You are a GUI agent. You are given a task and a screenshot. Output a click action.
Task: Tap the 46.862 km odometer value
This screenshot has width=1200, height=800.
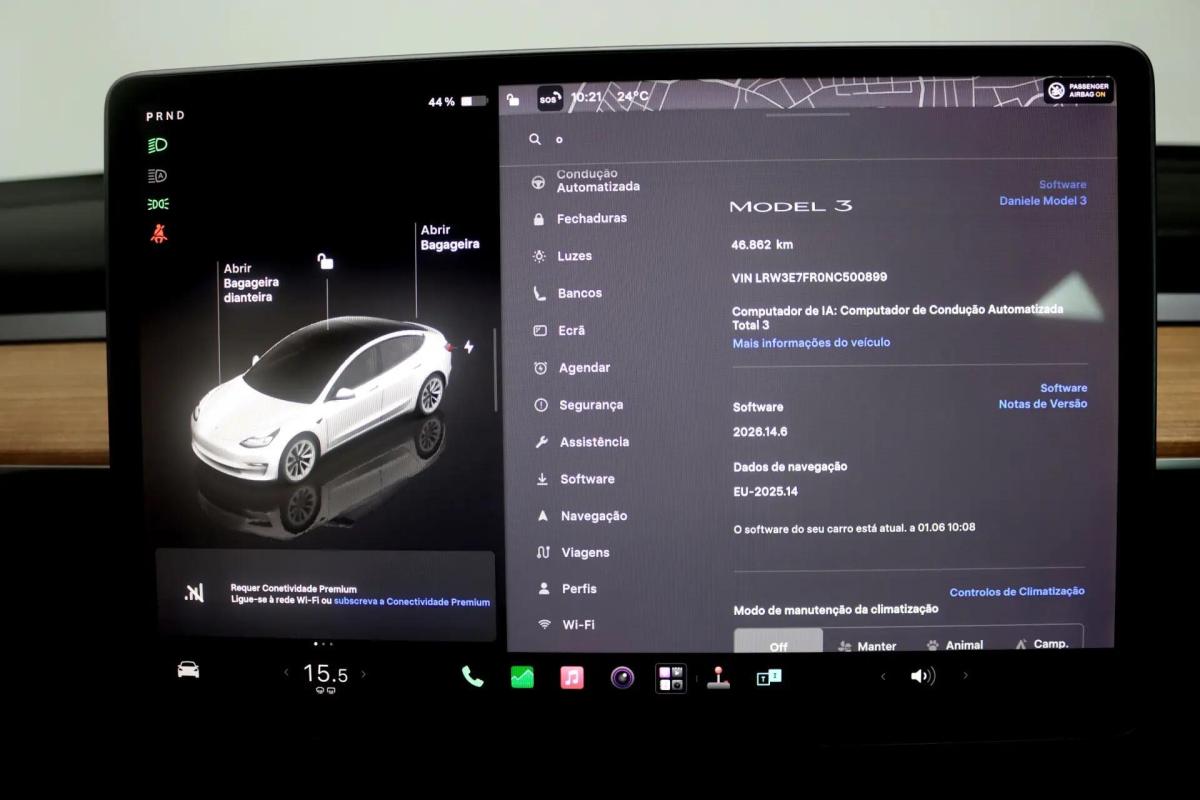pyautogui.click(x=762, y=244)
